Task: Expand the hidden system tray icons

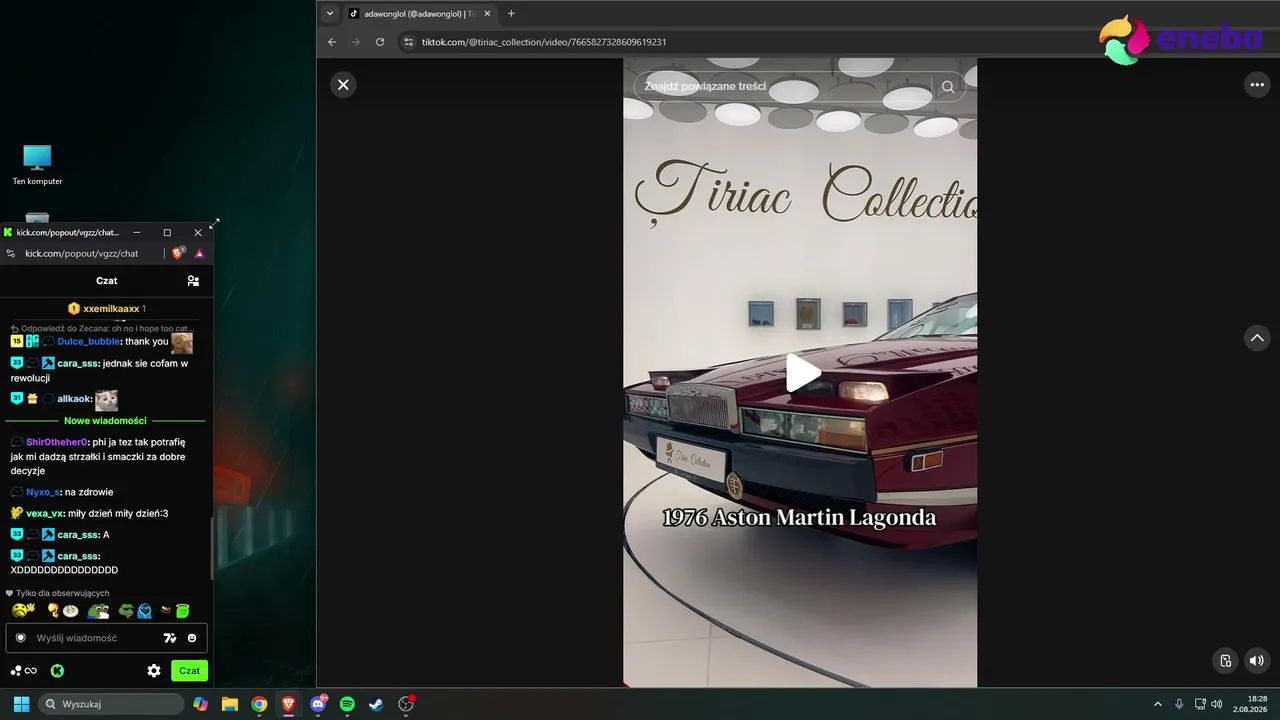Action: pyautogui.click(x=1158, y=704)
